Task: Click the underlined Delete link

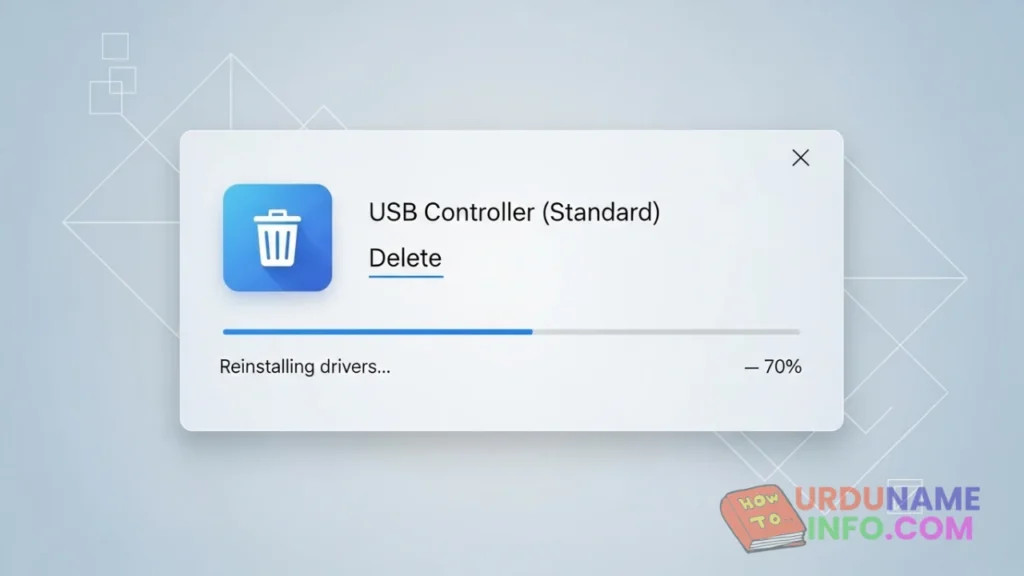Action: (406, 258)
